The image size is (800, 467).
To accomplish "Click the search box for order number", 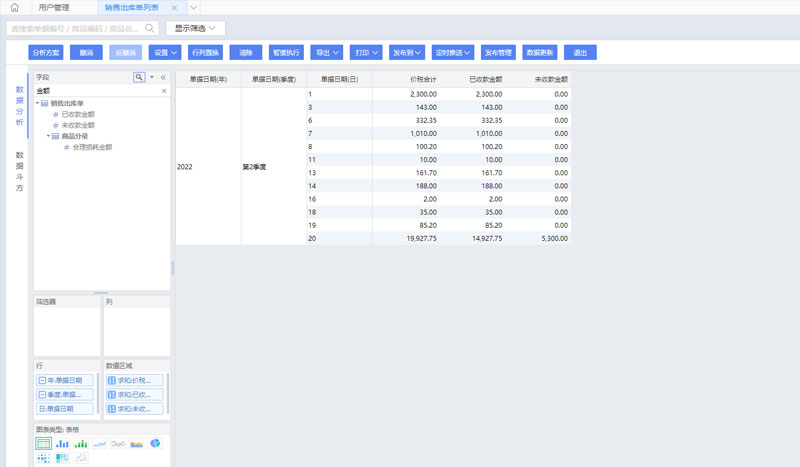I will [82, 29].
